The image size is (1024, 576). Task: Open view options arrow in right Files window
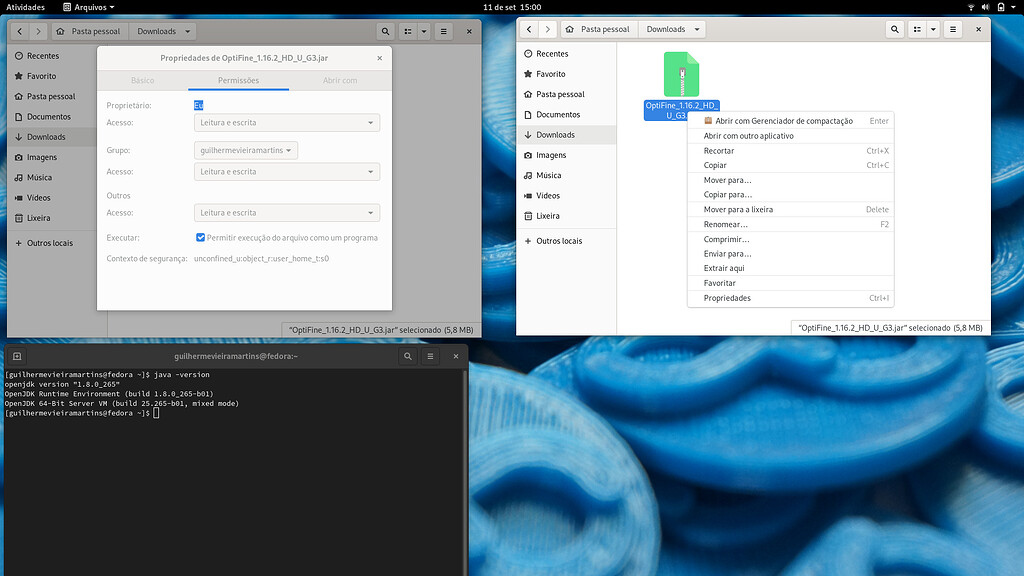coord(933,29)
